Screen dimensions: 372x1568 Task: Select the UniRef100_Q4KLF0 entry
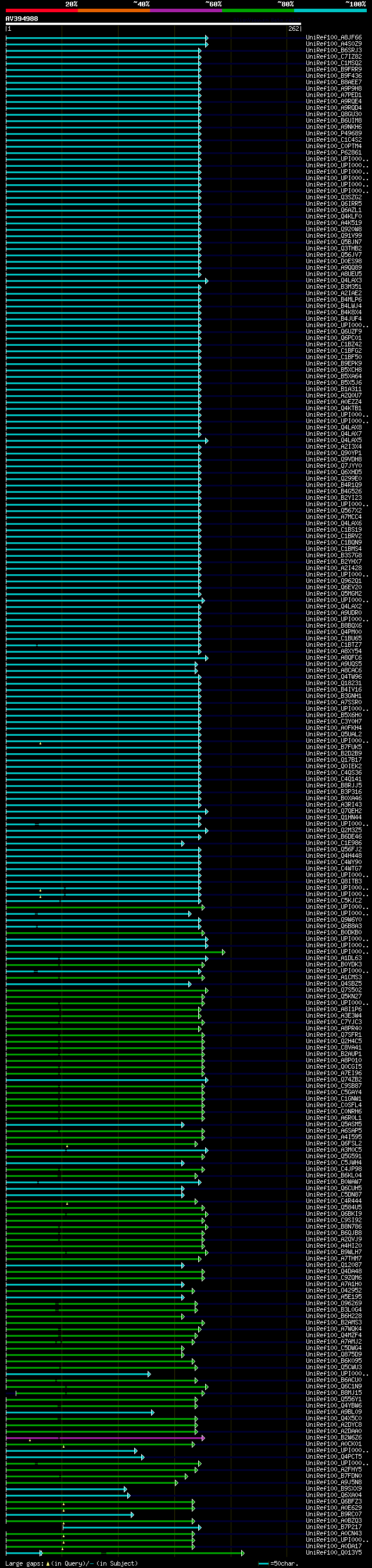click(x=334, y=217)
